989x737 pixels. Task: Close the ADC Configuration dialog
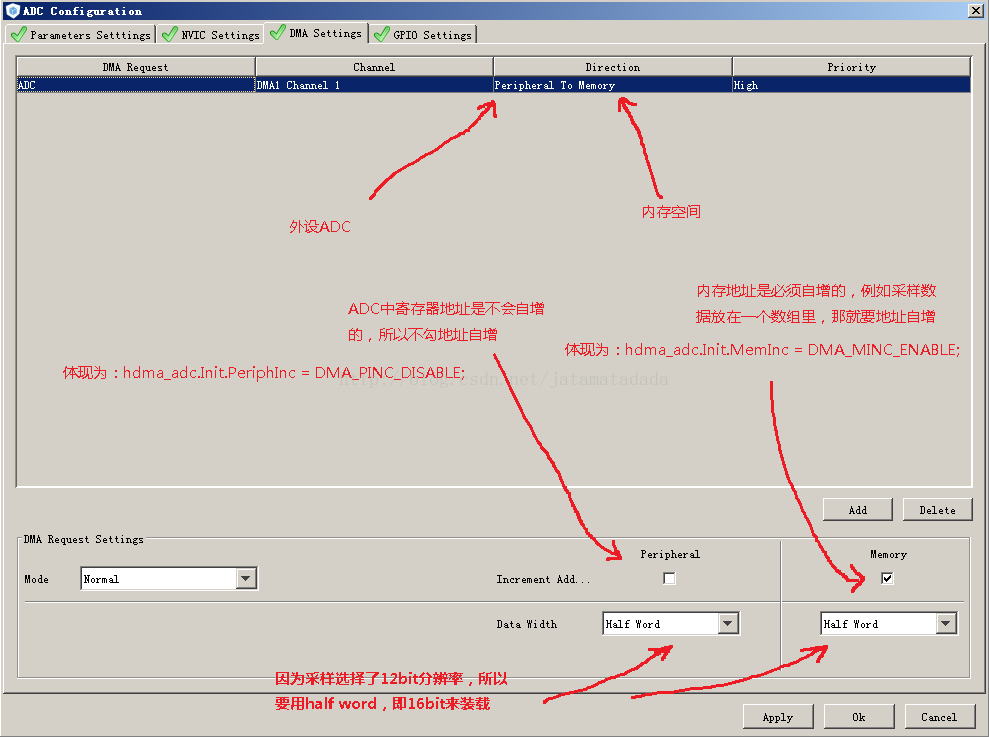click(975, 11)
